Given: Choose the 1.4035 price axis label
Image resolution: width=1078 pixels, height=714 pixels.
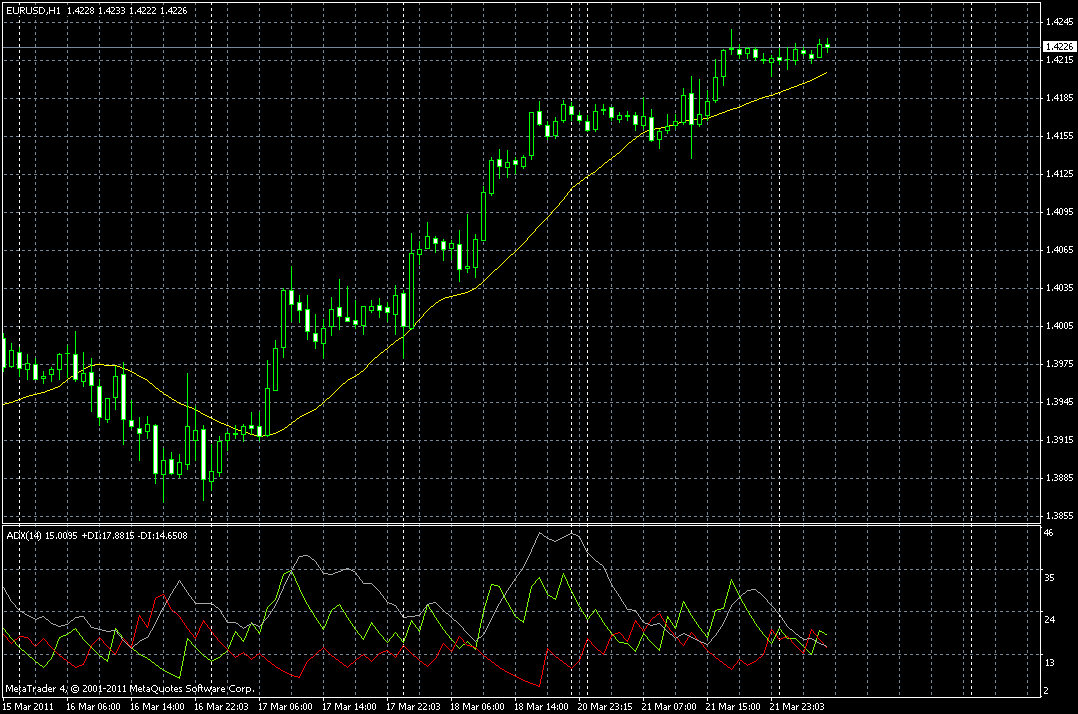Looking at the screenshot, I should 1059,288.
